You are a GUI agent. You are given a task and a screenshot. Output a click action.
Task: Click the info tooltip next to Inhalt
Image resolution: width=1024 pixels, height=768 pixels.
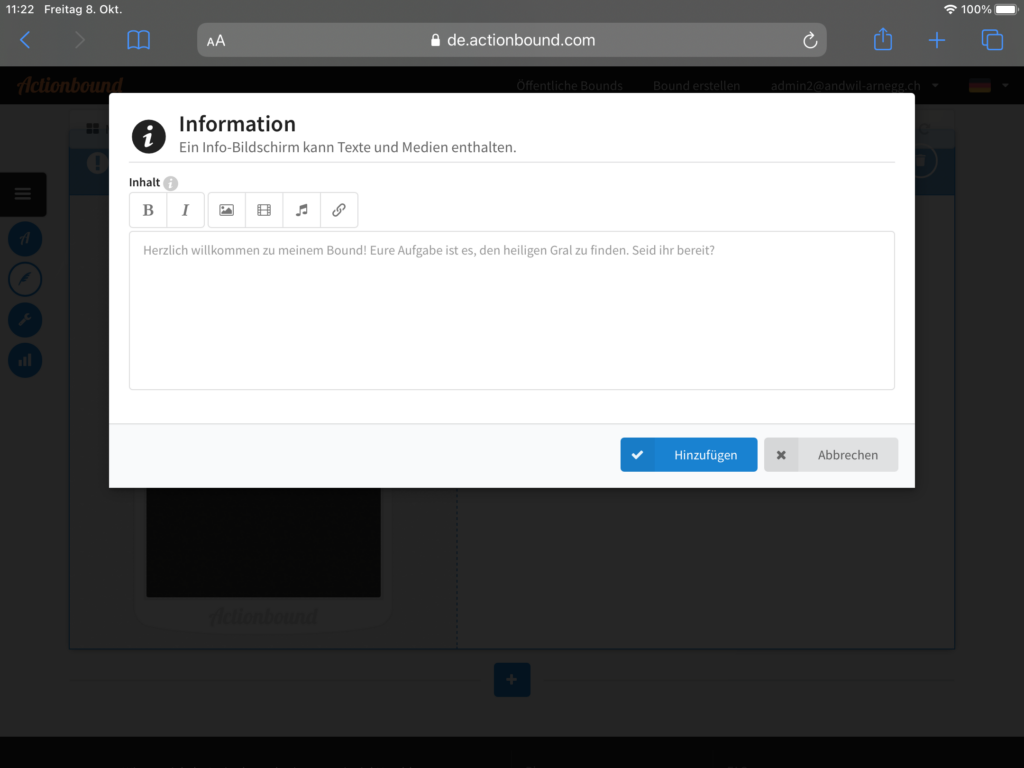[171, 183]
